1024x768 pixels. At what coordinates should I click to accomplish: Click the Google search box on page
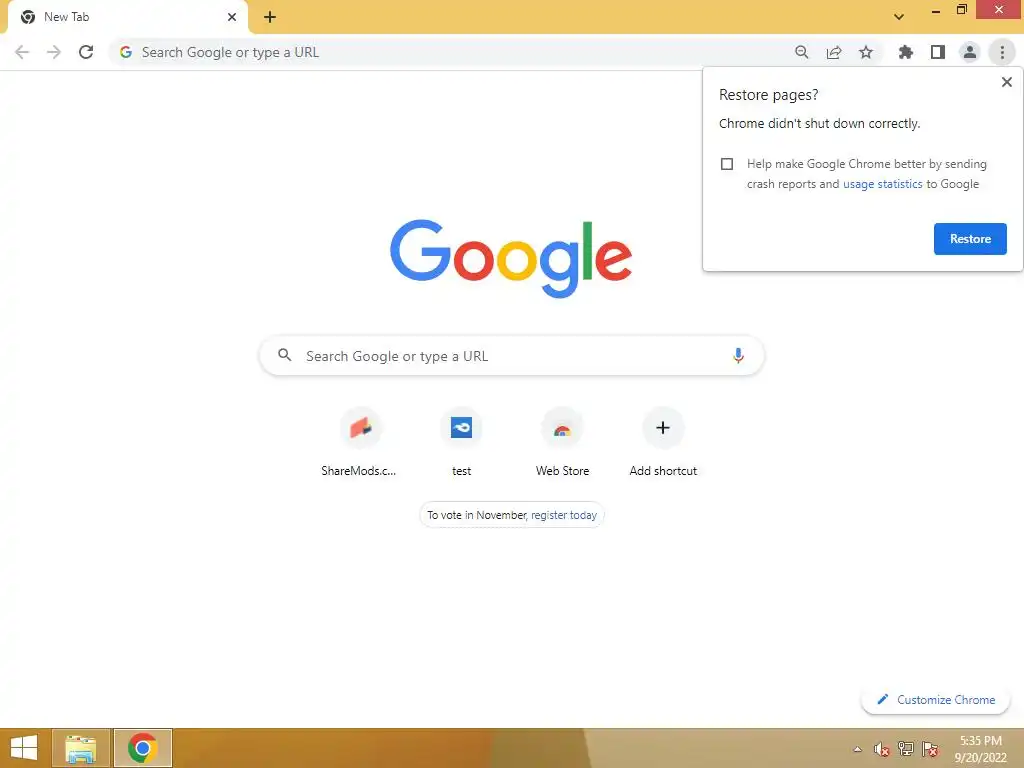[x=511, y=356]
